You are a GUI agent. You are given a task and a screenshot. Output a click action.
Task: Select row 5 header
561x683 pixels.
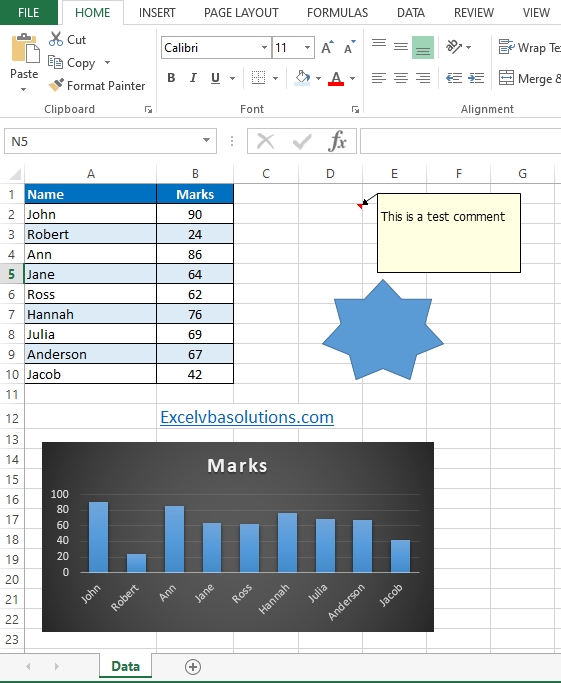(x=12, y=274)
